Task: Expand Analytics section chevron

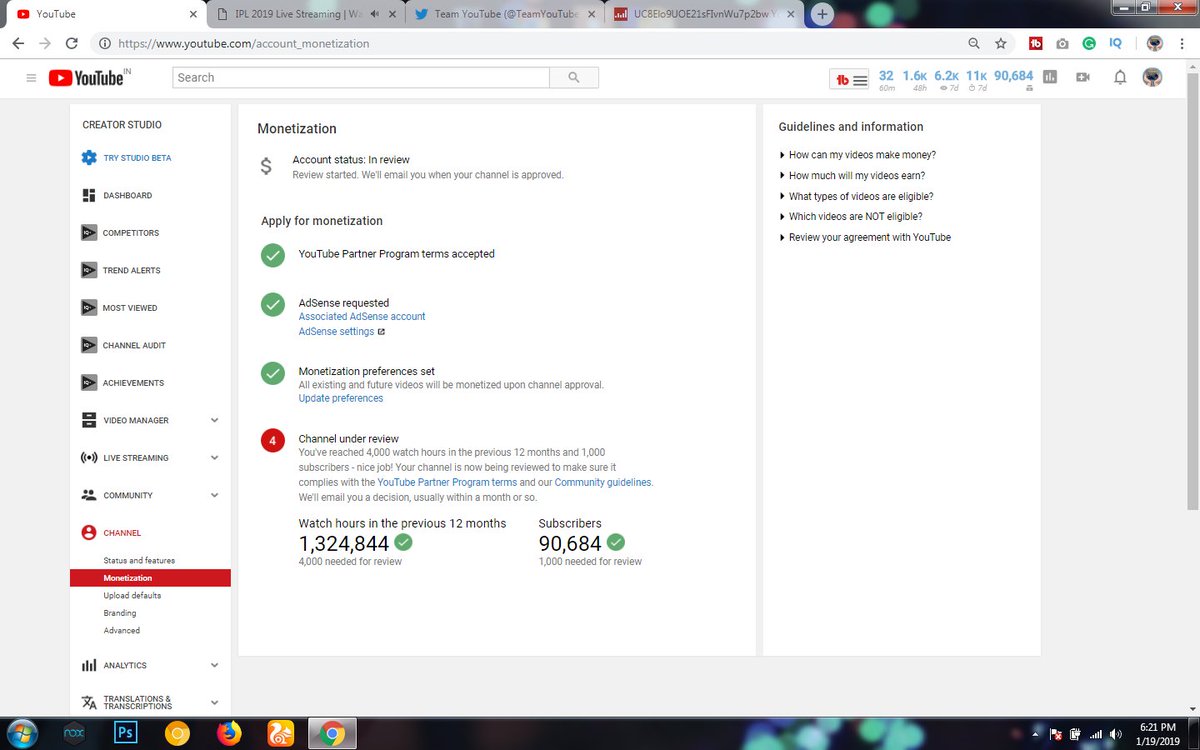Action: (x=214, y=665)
